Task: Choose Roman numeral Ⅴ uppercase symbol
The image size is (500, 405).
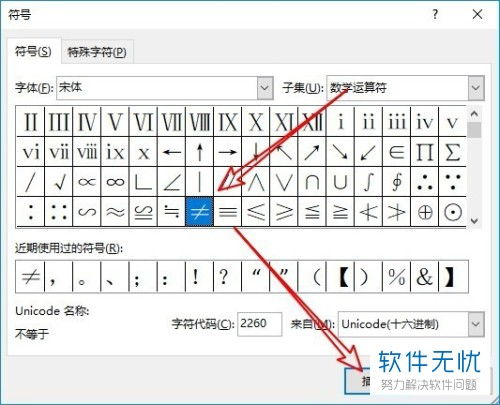Action: [x=115, y=122]
